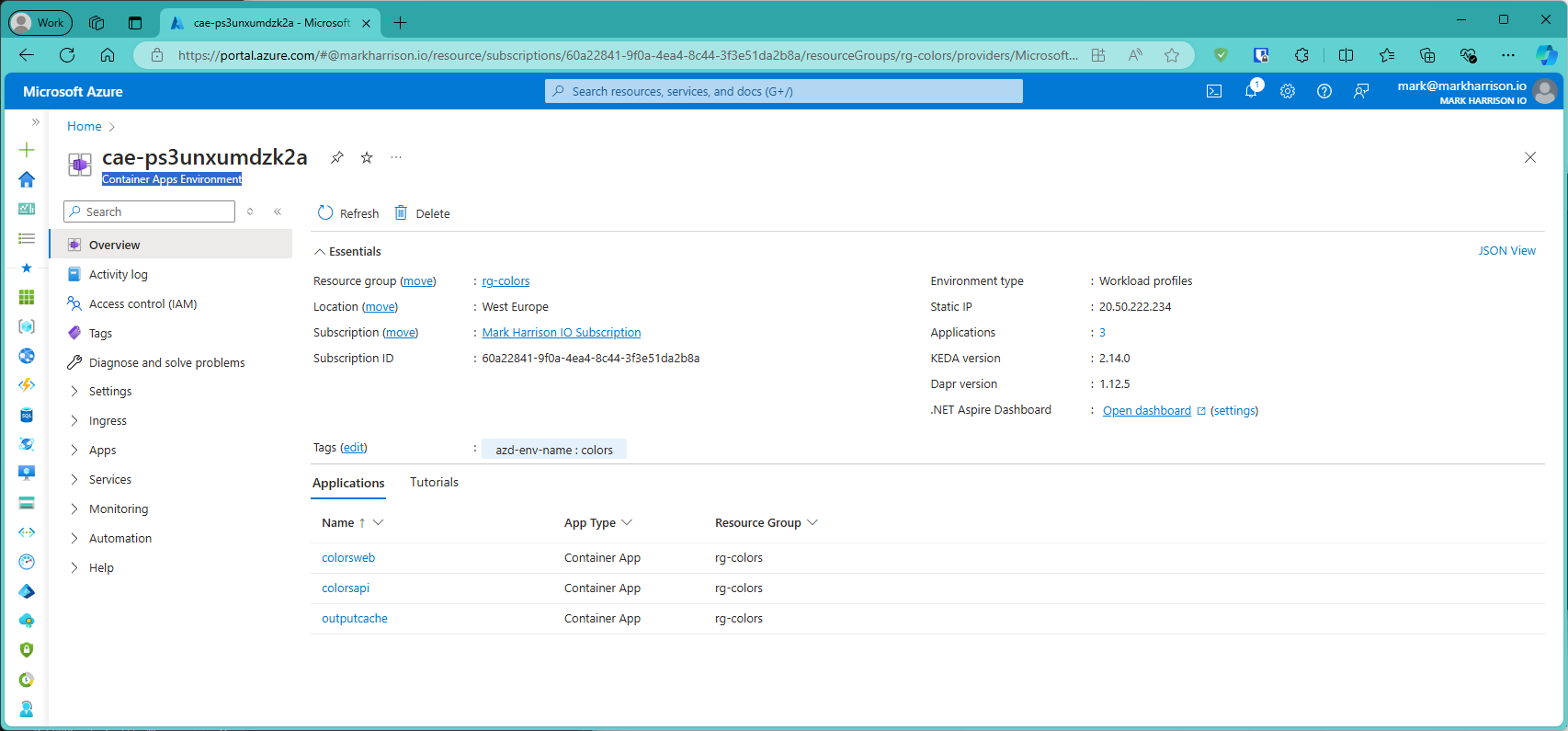1568x731 pixels.
Task: Click JSON View link
Action: (1506, 251)
